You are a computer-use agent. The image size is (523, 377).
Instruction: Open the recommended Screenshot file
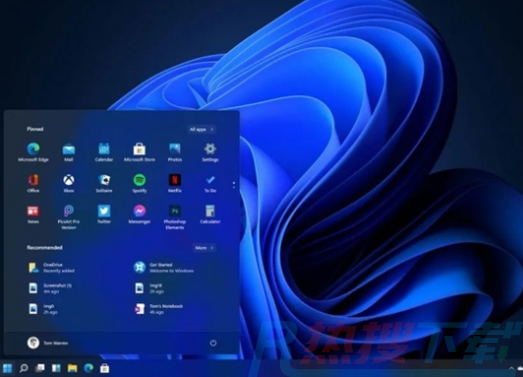pos(50,288)
